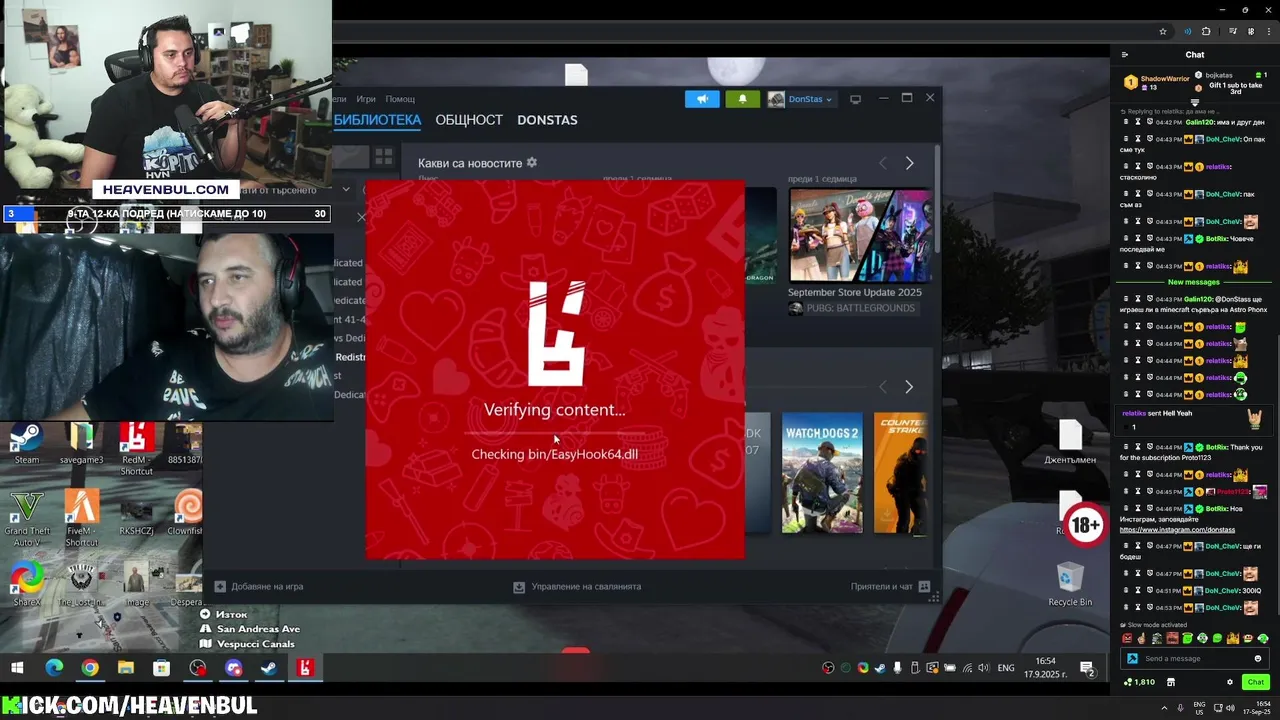
Task: Open Приятели и чат friends chat
Action: (x=890, y=587)
